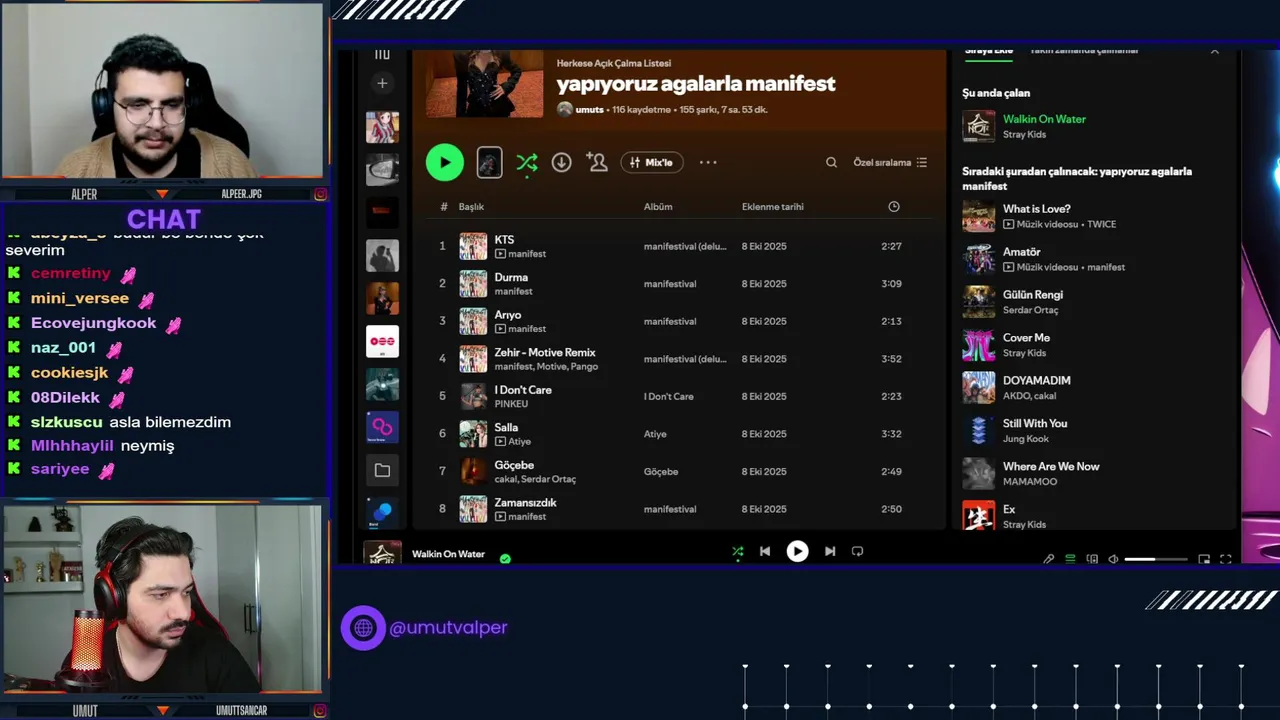Open now playing album art in player bar

tap(382, 553)
